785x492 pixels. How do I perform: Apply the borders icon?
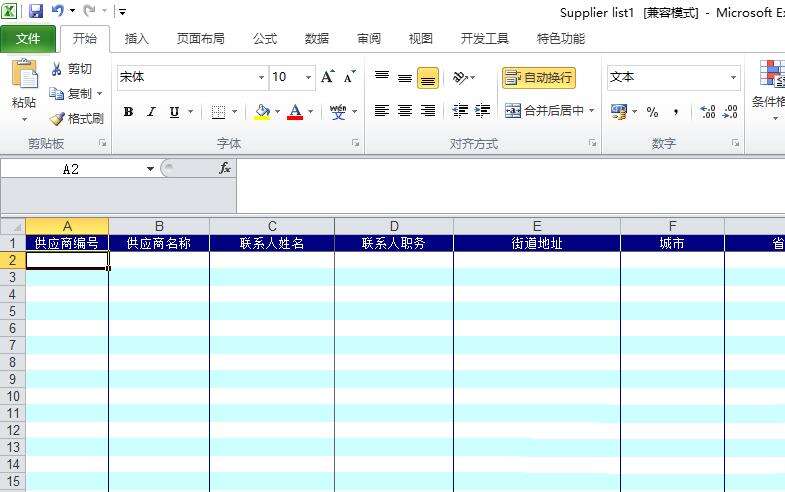pos(218,112)
